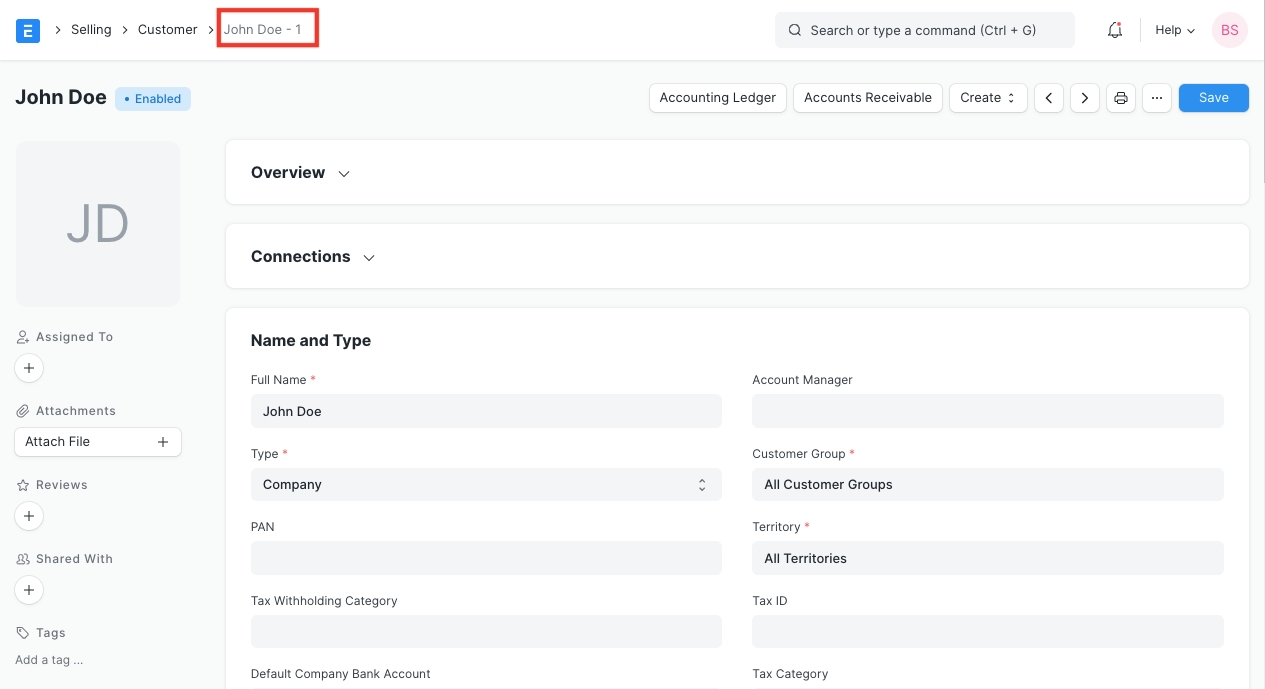Image resolution: width=1265 pixels, height=689 pixels.
Task: Open the Accounting Ledger report
Action: click(x=717, y=98)
